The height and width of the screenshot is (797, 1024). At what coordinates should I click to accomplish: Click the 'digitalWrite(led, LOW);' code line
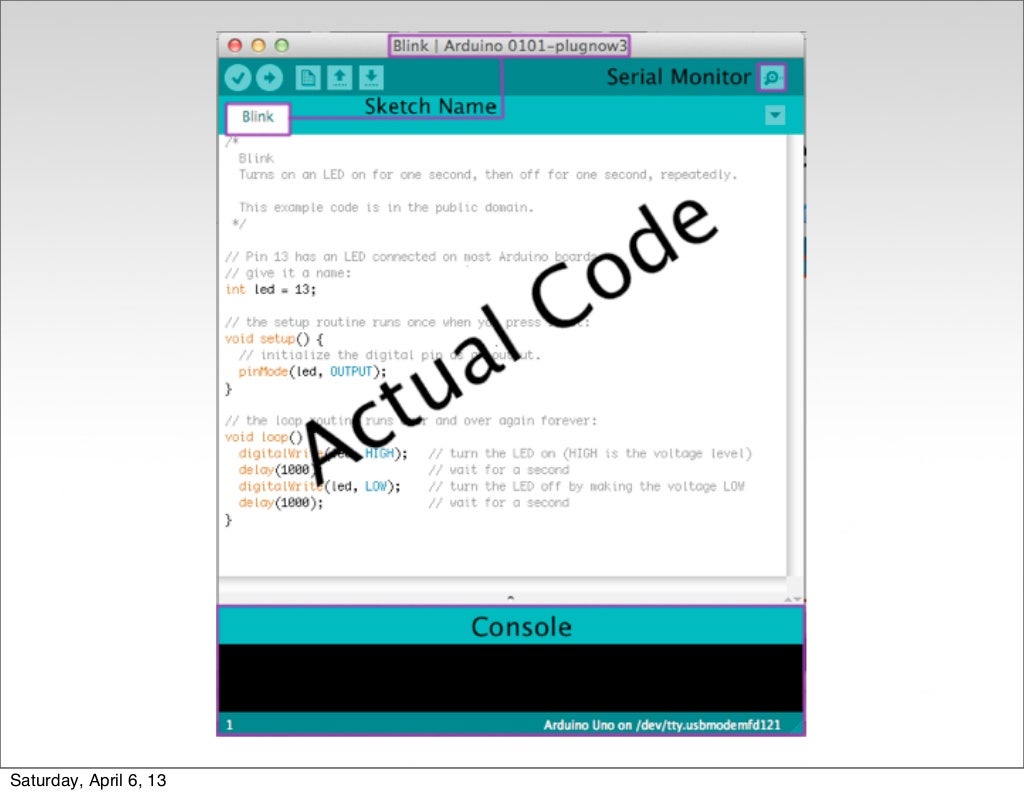click(x=319, y=487)
